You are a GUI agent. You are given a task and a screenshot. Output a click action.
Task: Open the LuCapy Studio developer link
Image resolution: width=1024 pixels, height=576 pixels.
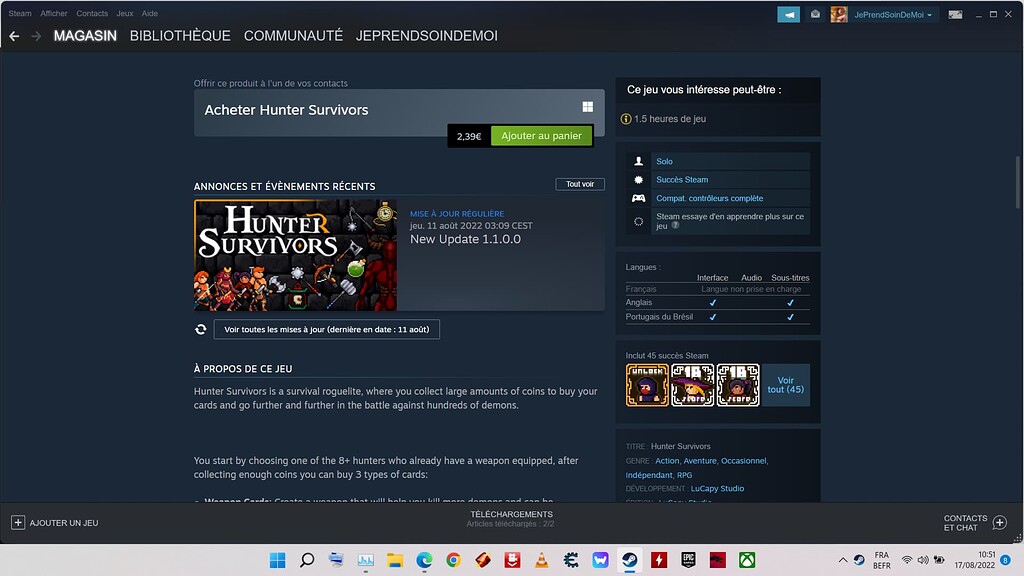(717, 488)
